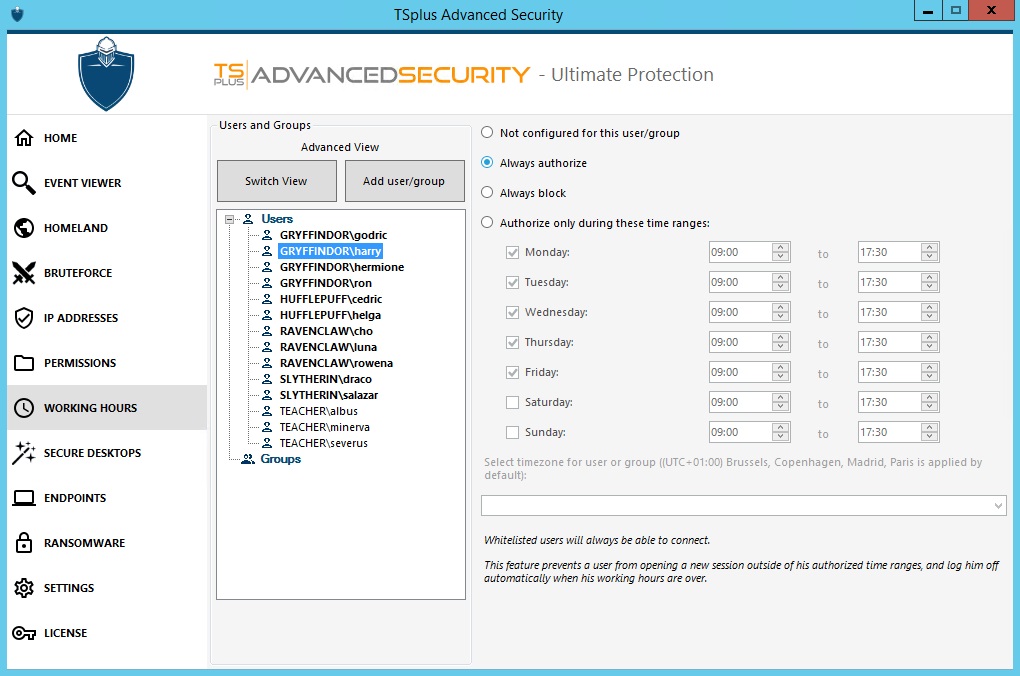Click the Homeland globe icon

[x=24, y=228]
